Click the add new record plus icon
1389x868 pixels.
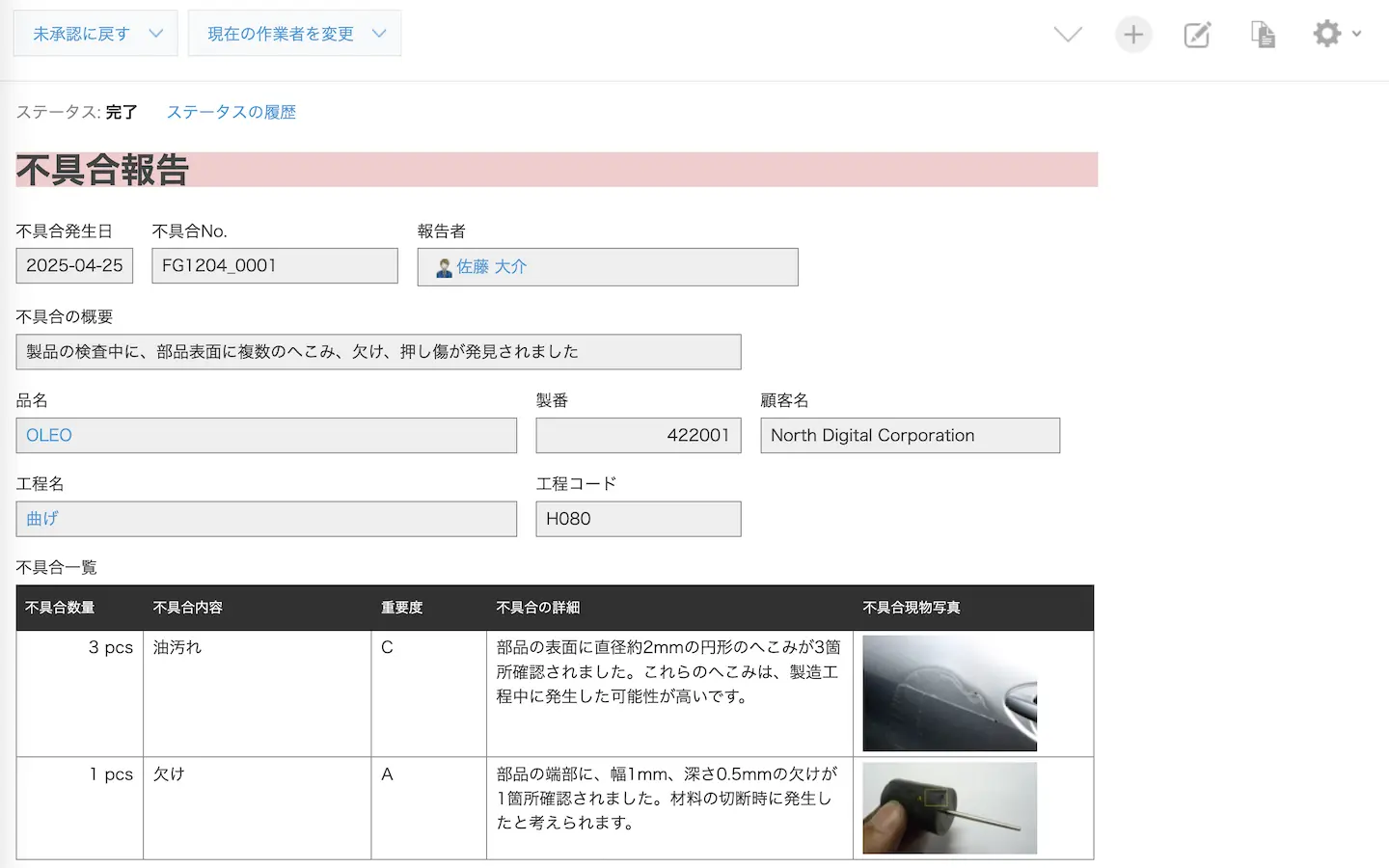click(1133, 35)
